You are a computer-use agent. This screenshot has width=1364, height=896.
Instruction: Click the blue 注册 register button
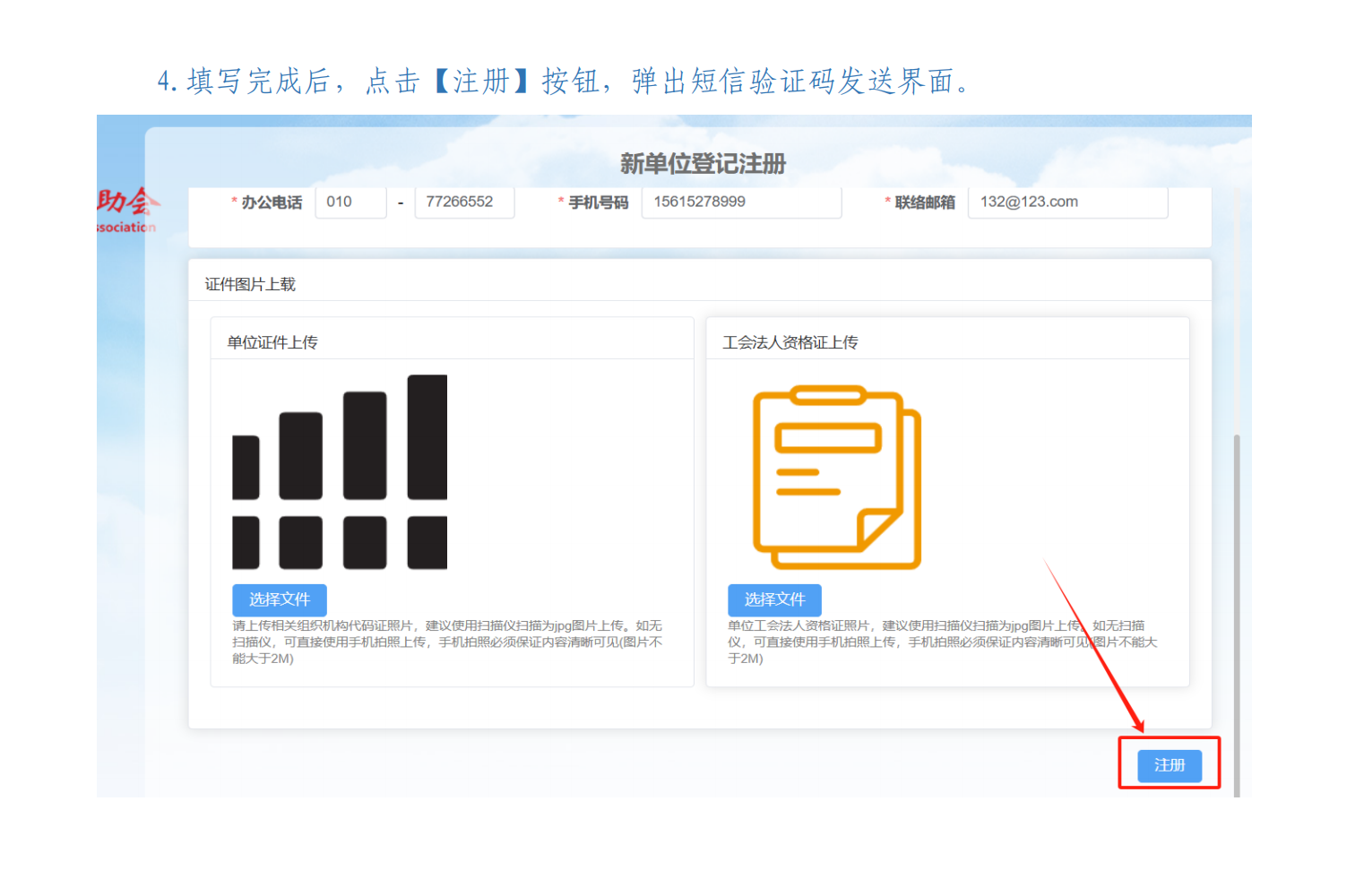[1169, 765]
